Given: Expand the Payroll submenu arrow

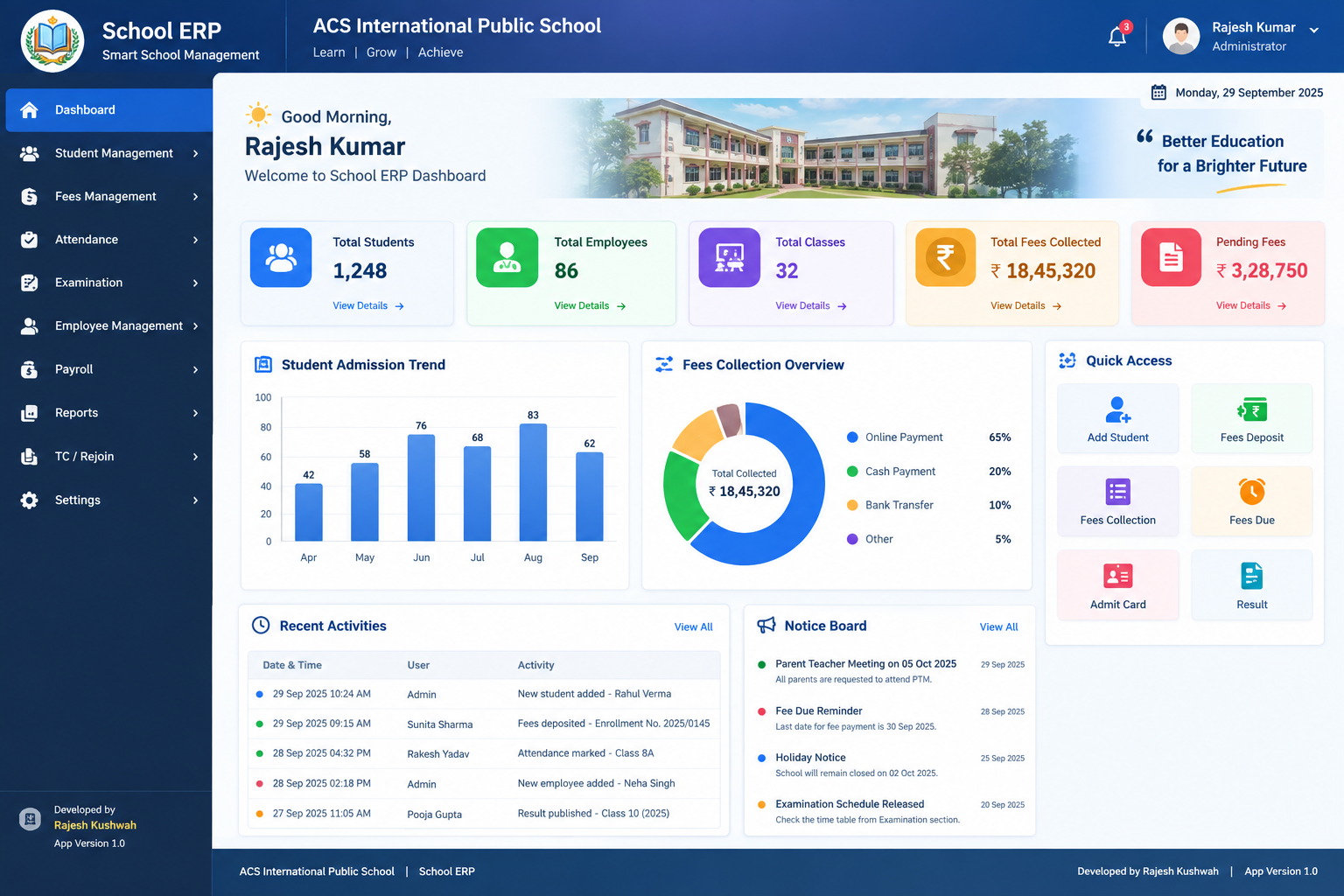Looking at the screenshot, I should click(195, 369).
